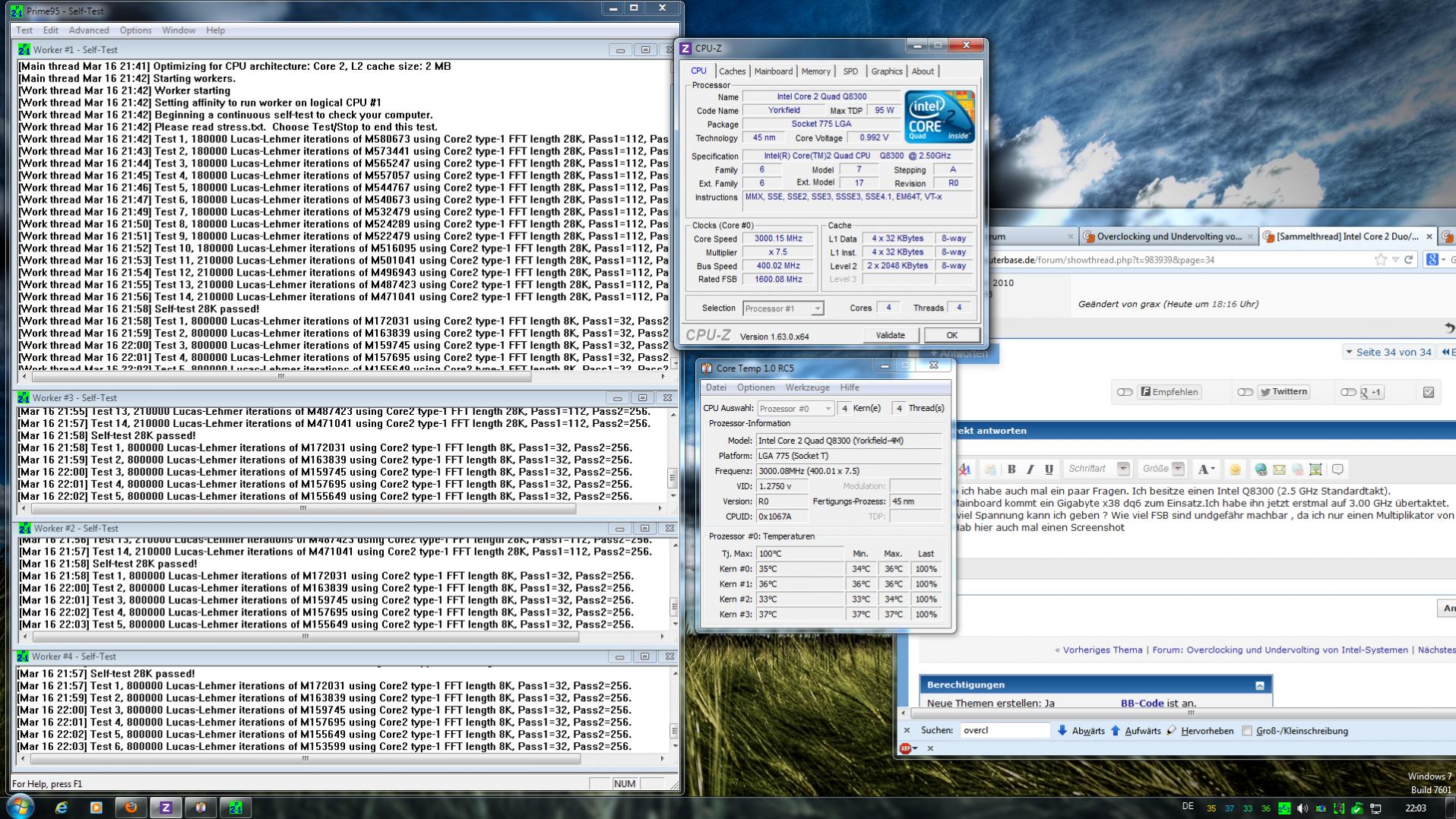
Task: Open the text color picker in editor
Action: click(x=1205, y=469)
